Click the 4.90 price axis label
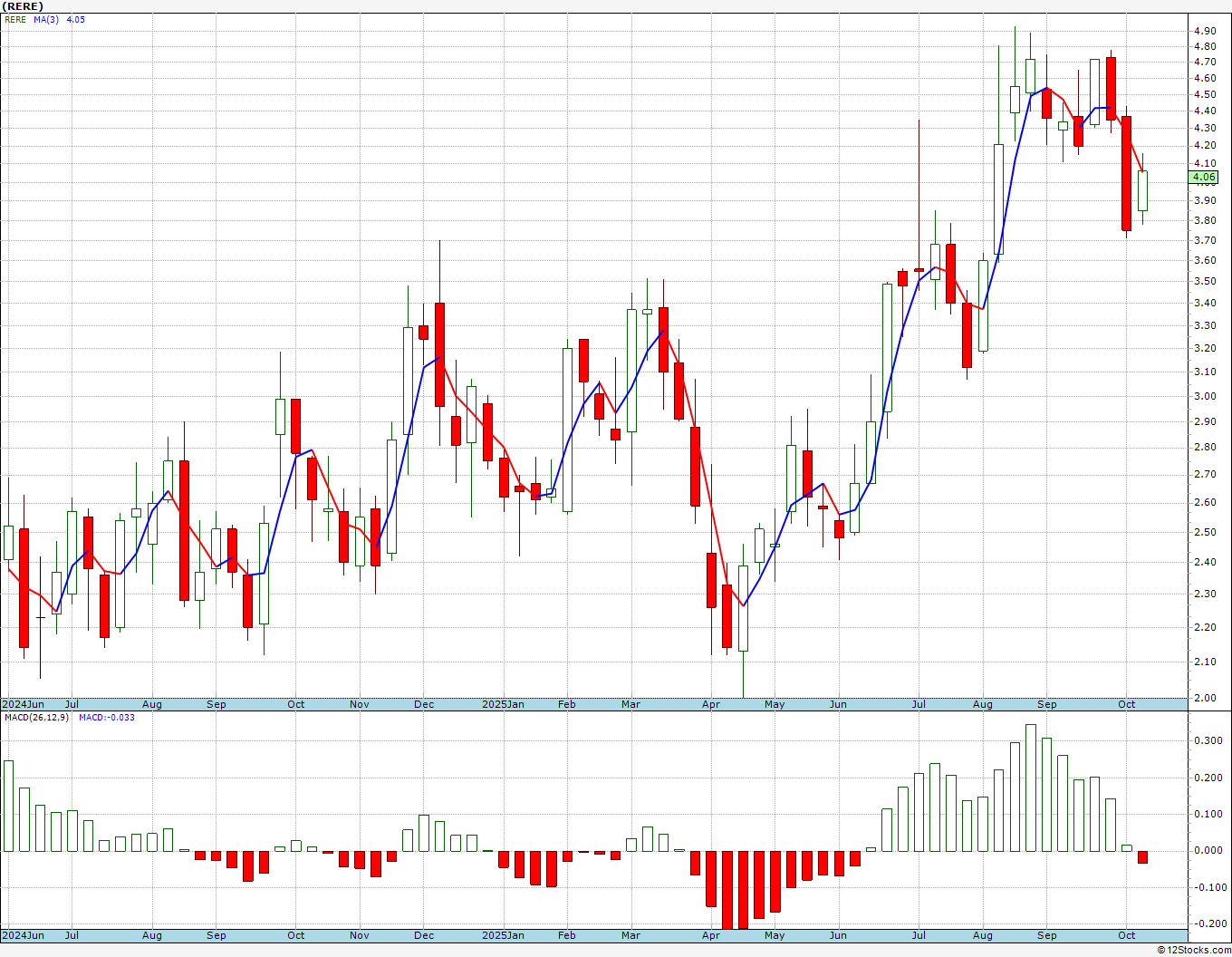Screen dimensions: 1232x957 click(1205, 31)
